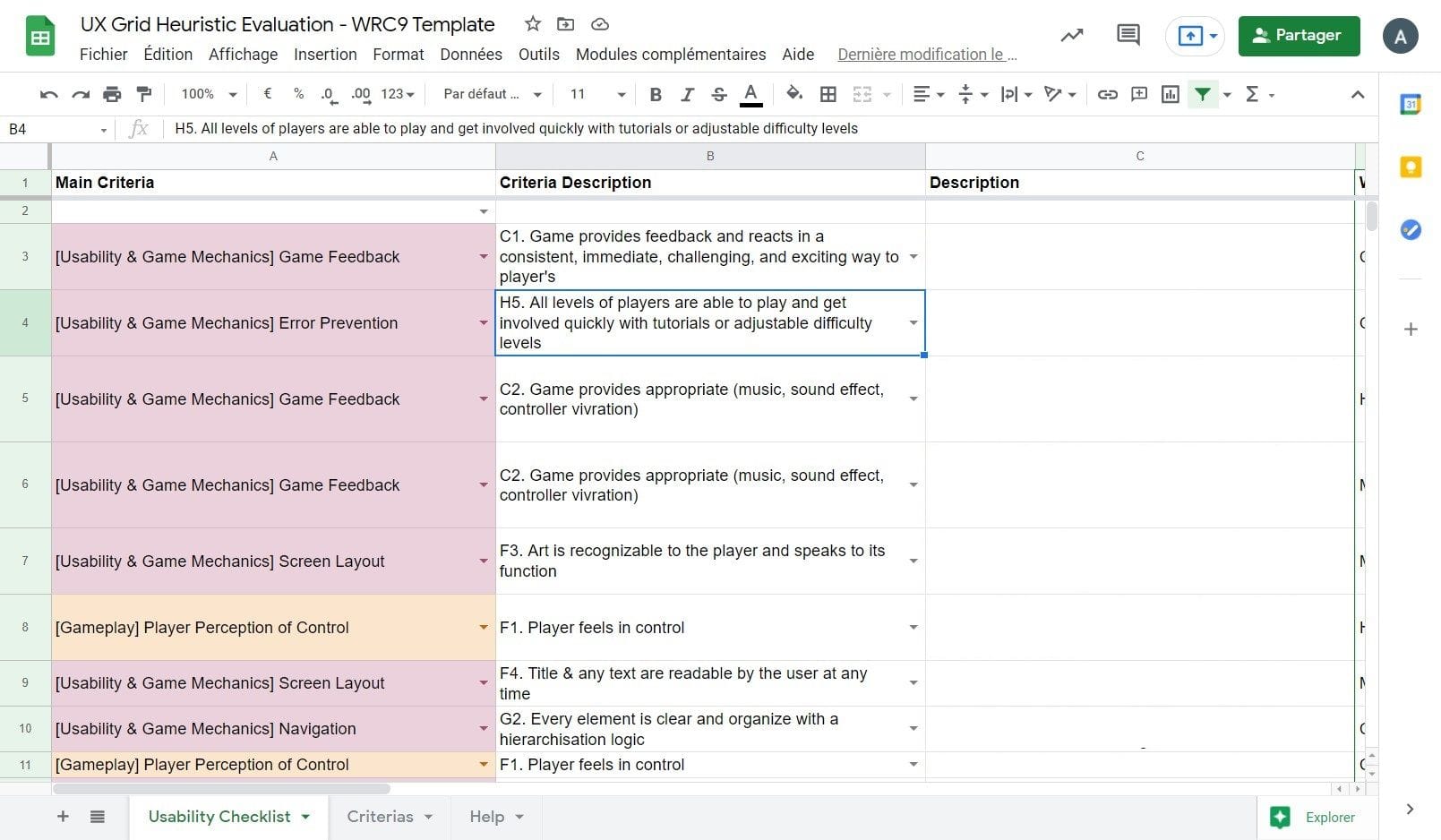Toggle bold formatting
The width and height of the screenshot is (1441, 840).
pyautogui.click(x=656, y=94)
